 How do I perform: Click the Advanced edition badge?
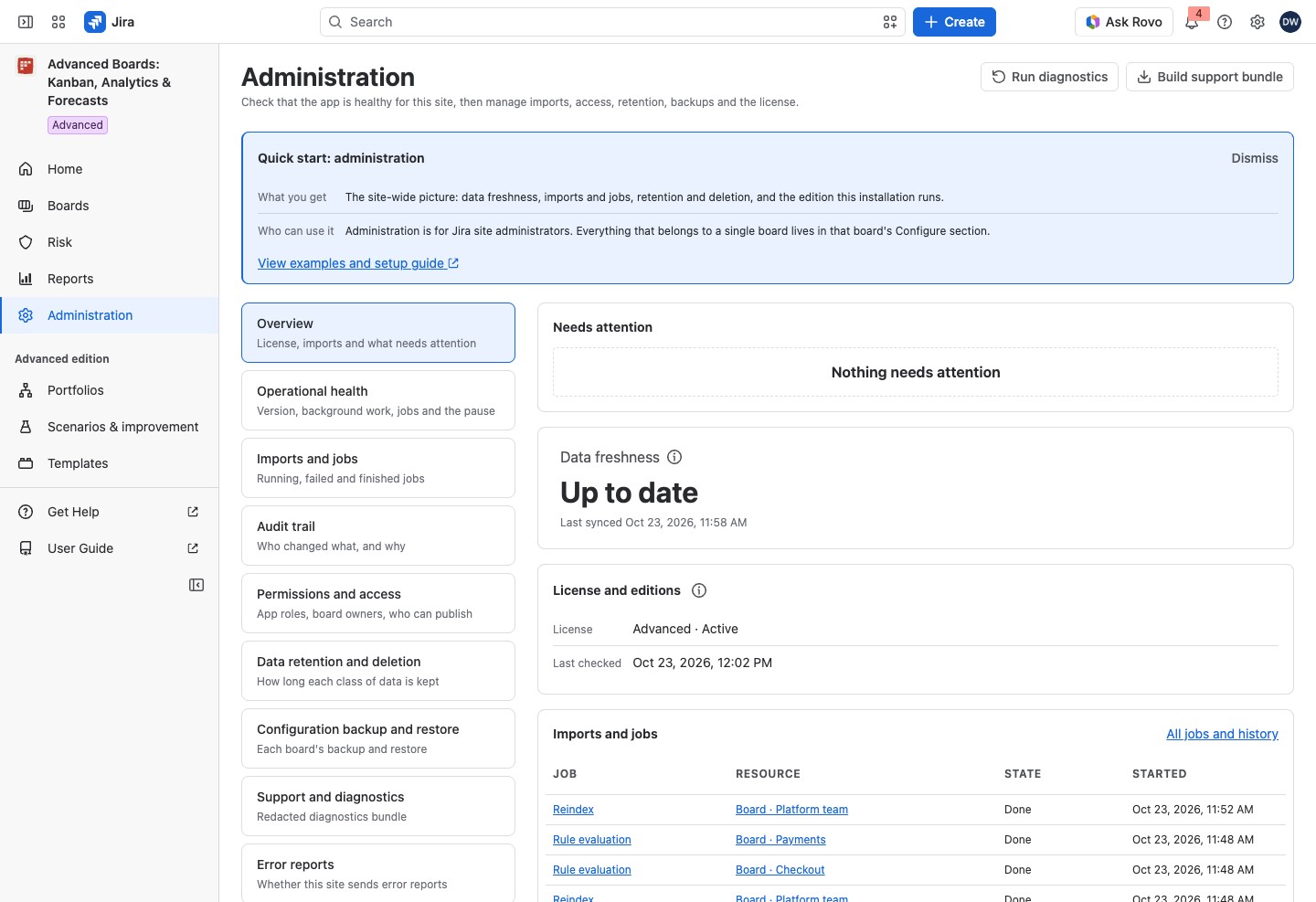click(x=78, y=125)
